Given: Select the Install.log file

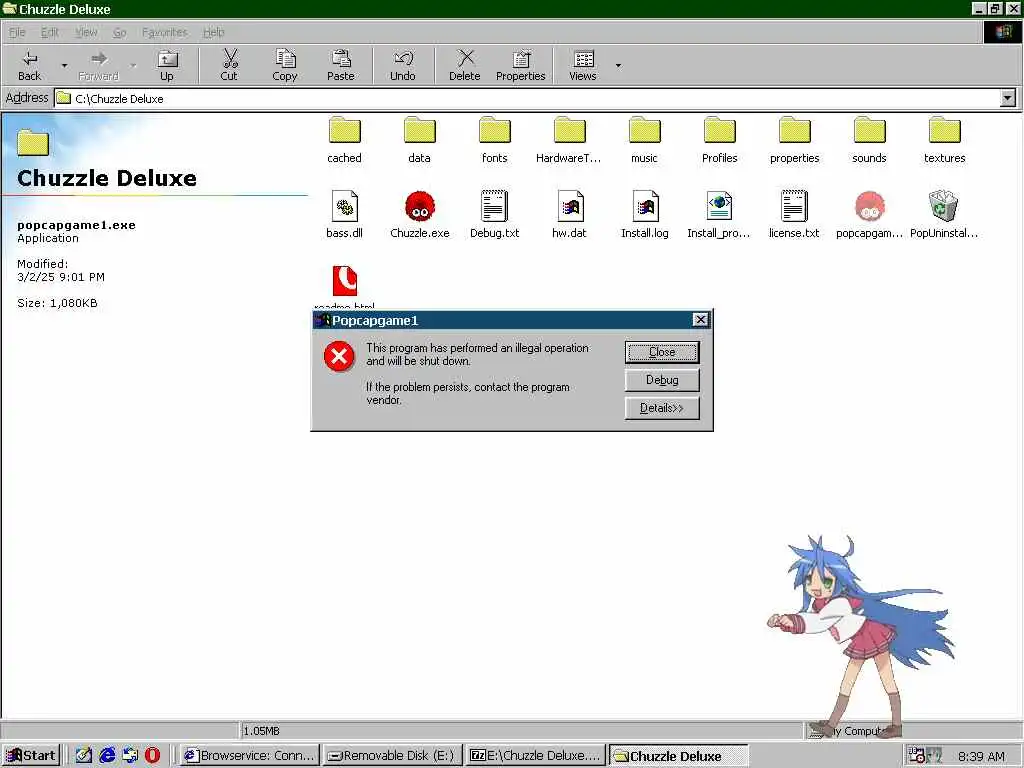Looking at the screenshot, I should point(645,214).
